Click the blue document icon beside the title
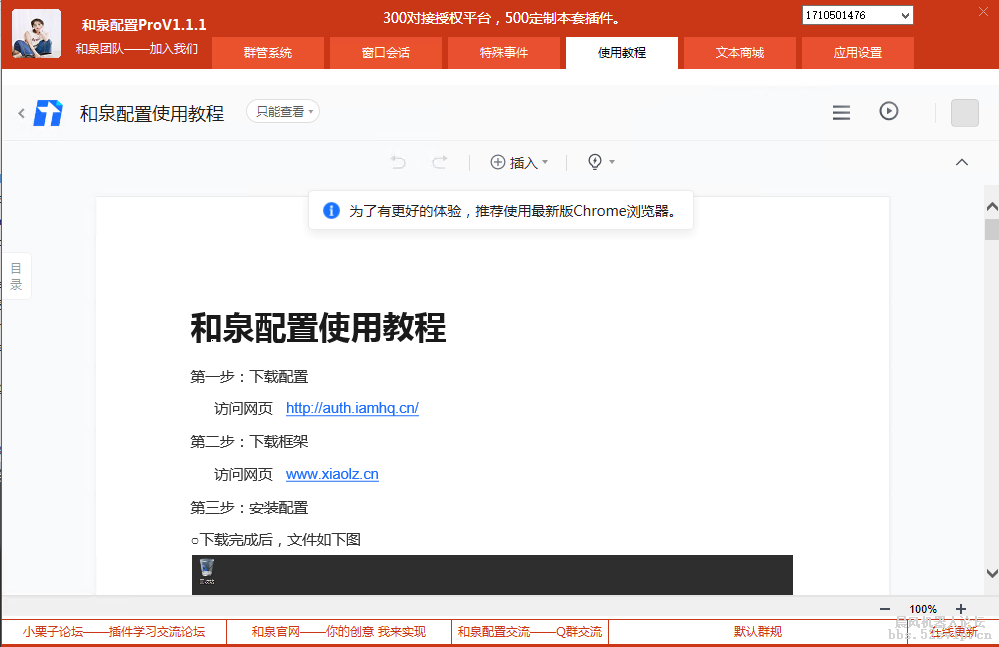Screen dimensions: 999x647 click(x=48, y=112)
